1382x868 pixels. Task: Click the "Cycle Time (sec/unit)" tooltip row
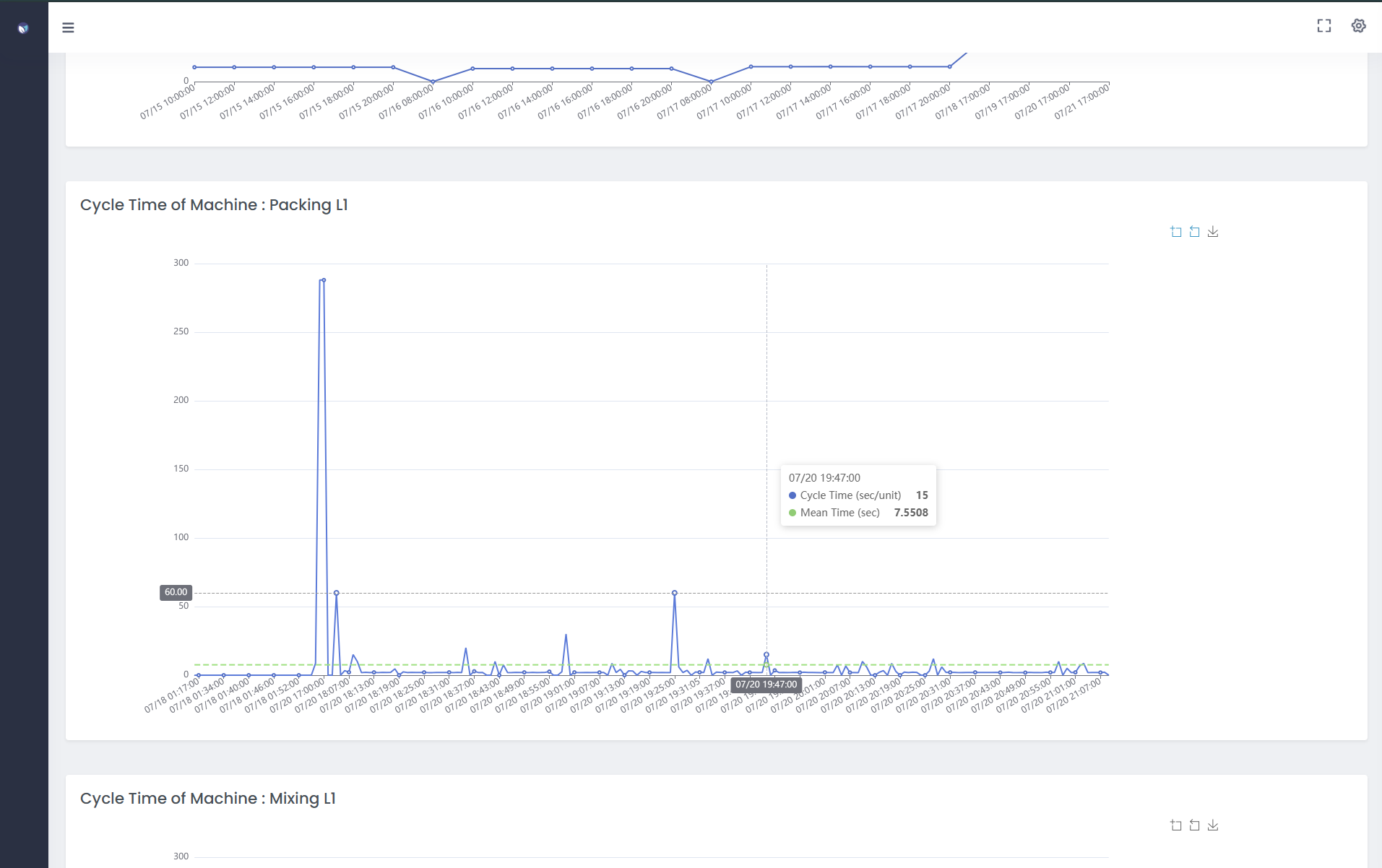858,495
